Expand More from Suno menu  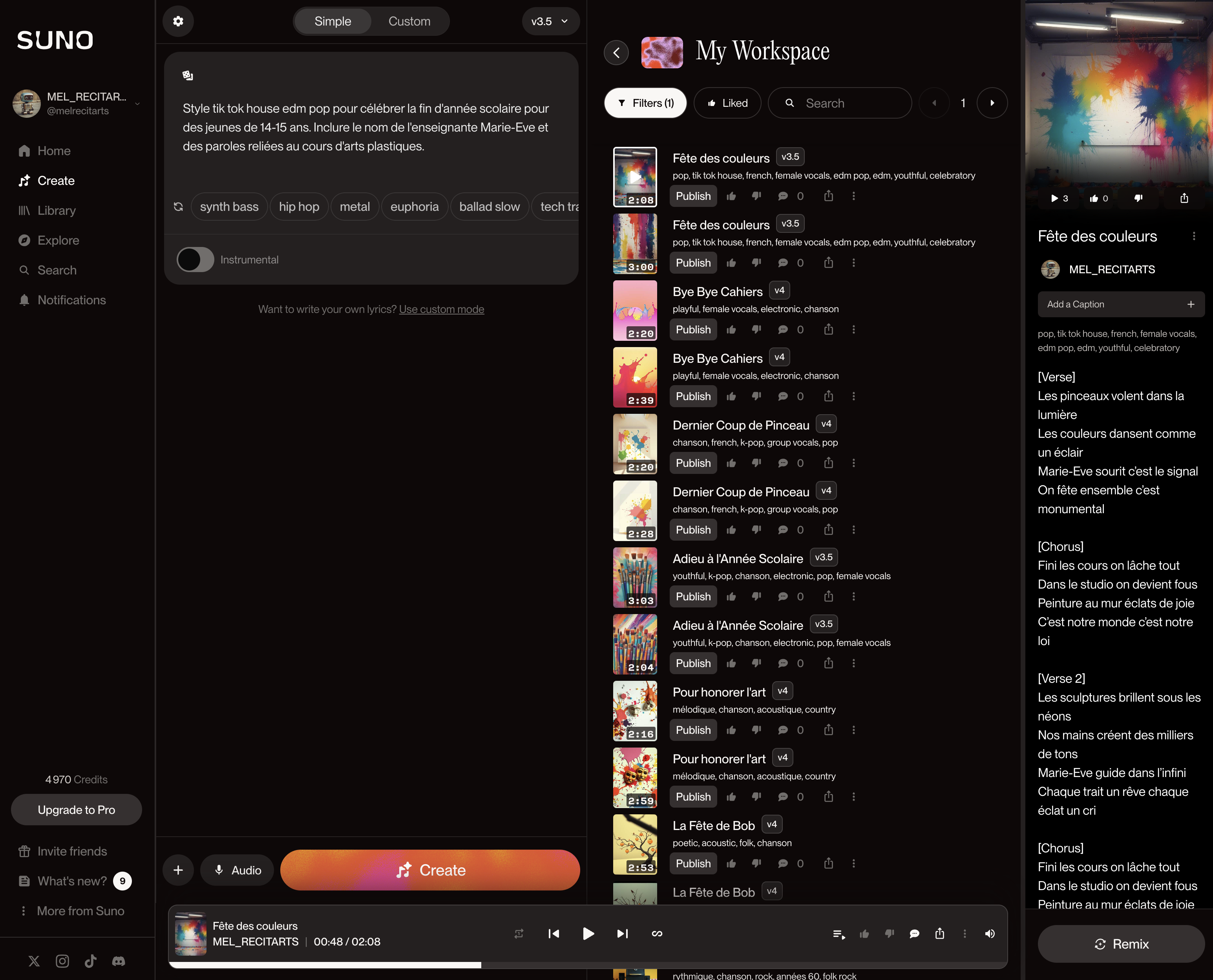(72, 911)
